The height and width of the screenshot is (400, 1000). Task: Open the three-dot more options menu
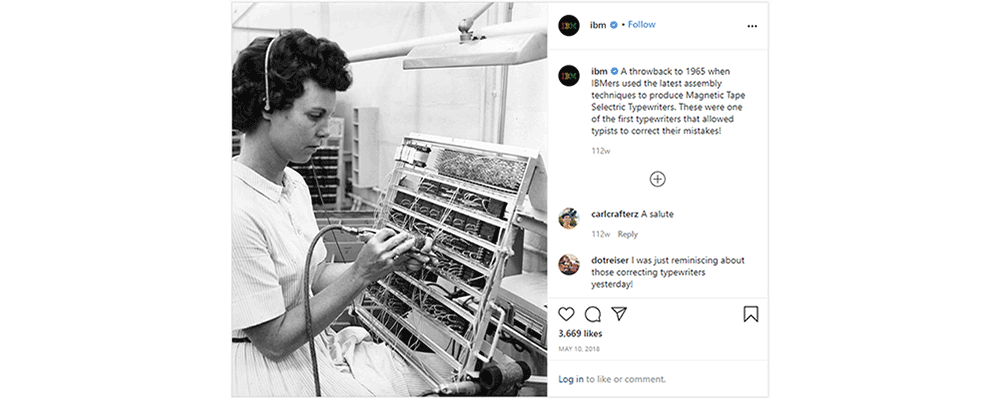752,26
